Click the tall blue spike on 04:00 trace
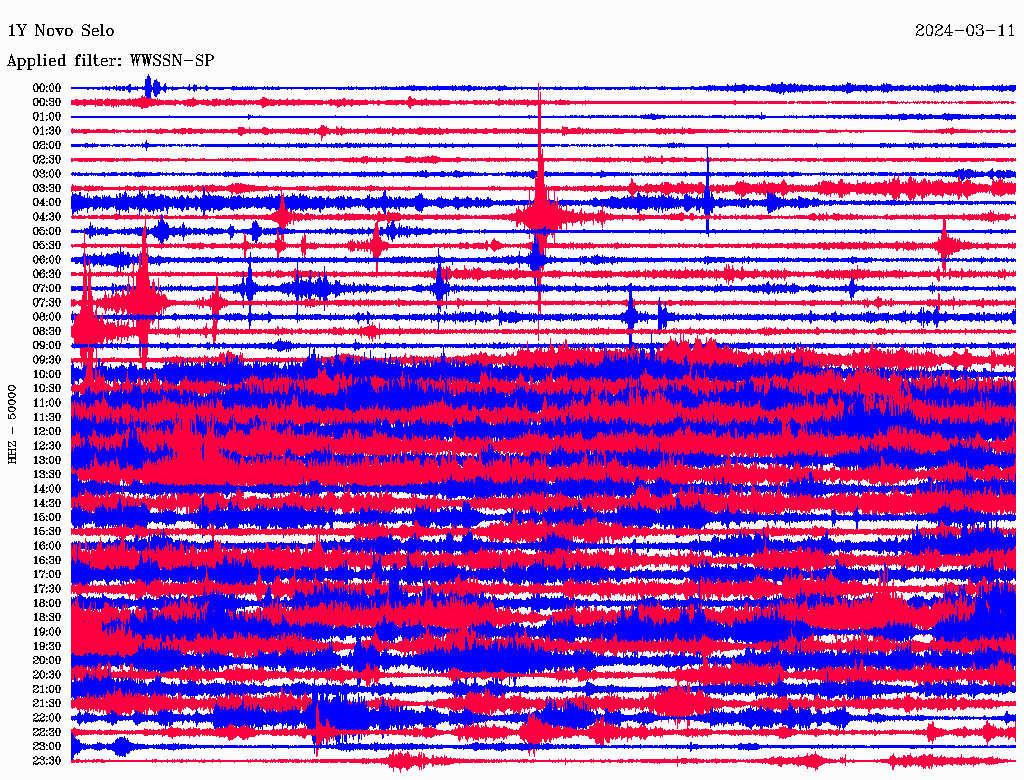 [708, 193]
